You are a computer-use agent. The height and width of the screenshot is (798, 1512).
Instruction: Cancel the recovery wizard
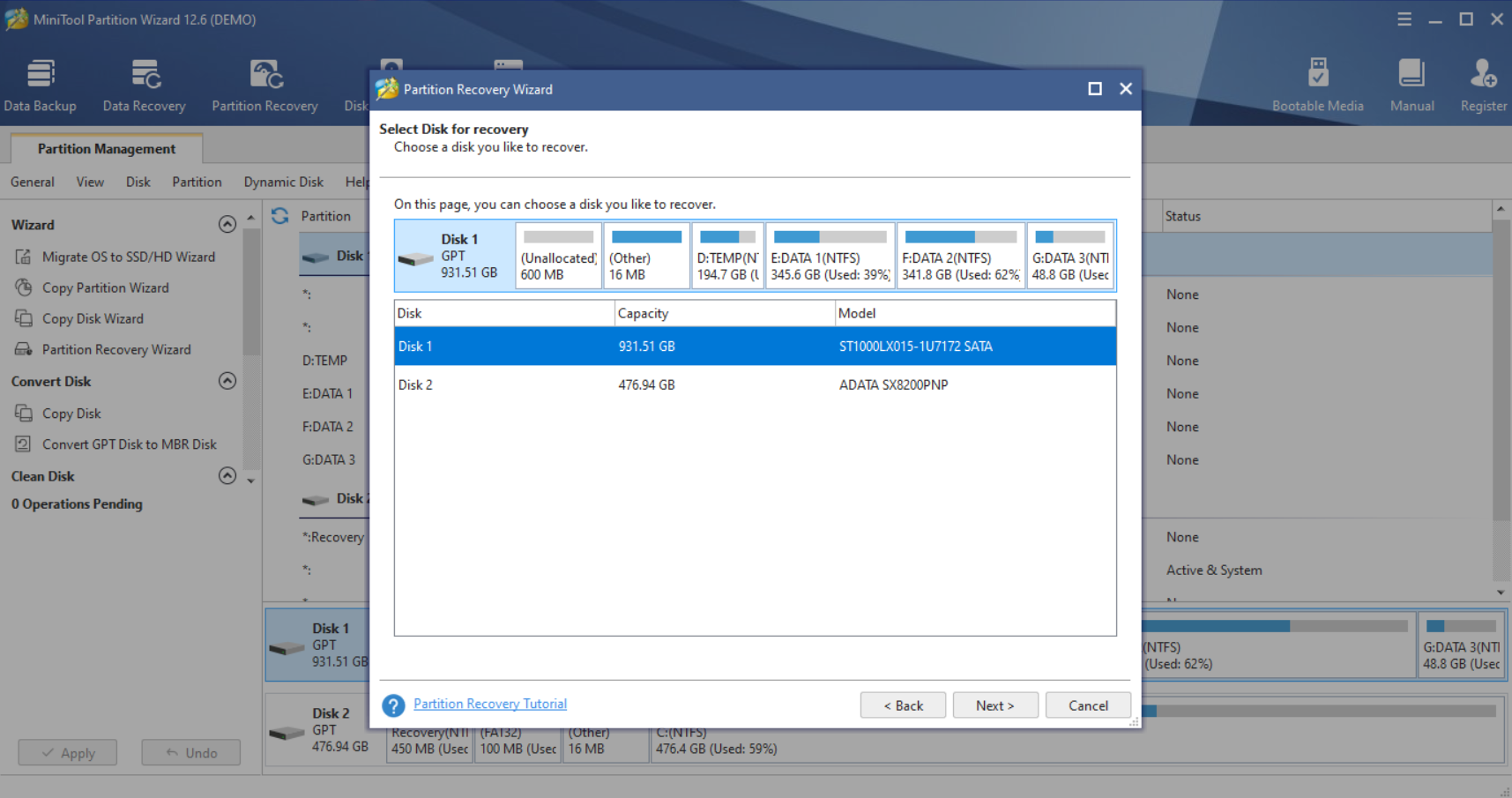[x=1088, y=705]
